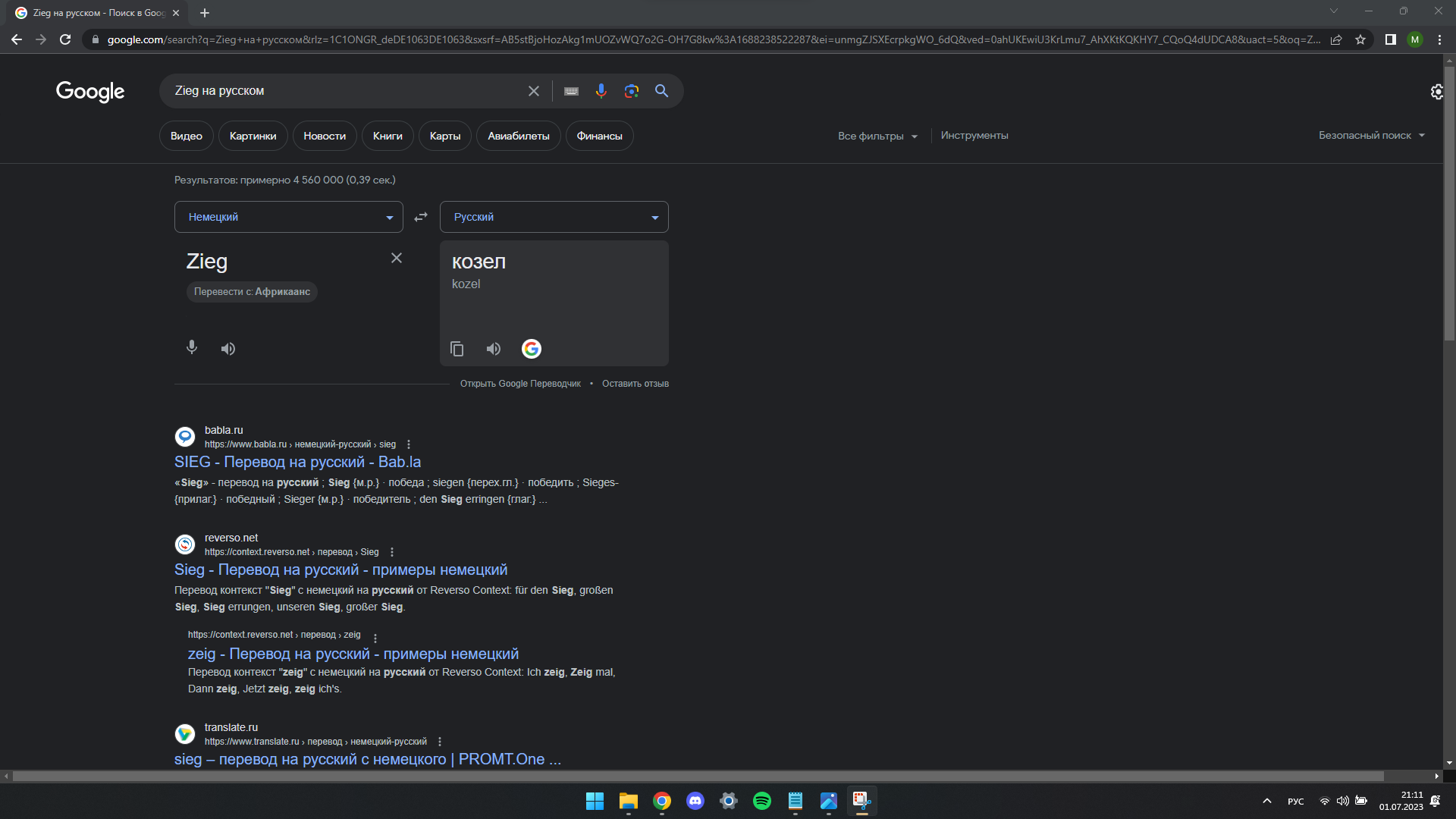This screenshot has height=819, width=1456.
Task: Select the Карты filter
Action: (x=445, y=136)
